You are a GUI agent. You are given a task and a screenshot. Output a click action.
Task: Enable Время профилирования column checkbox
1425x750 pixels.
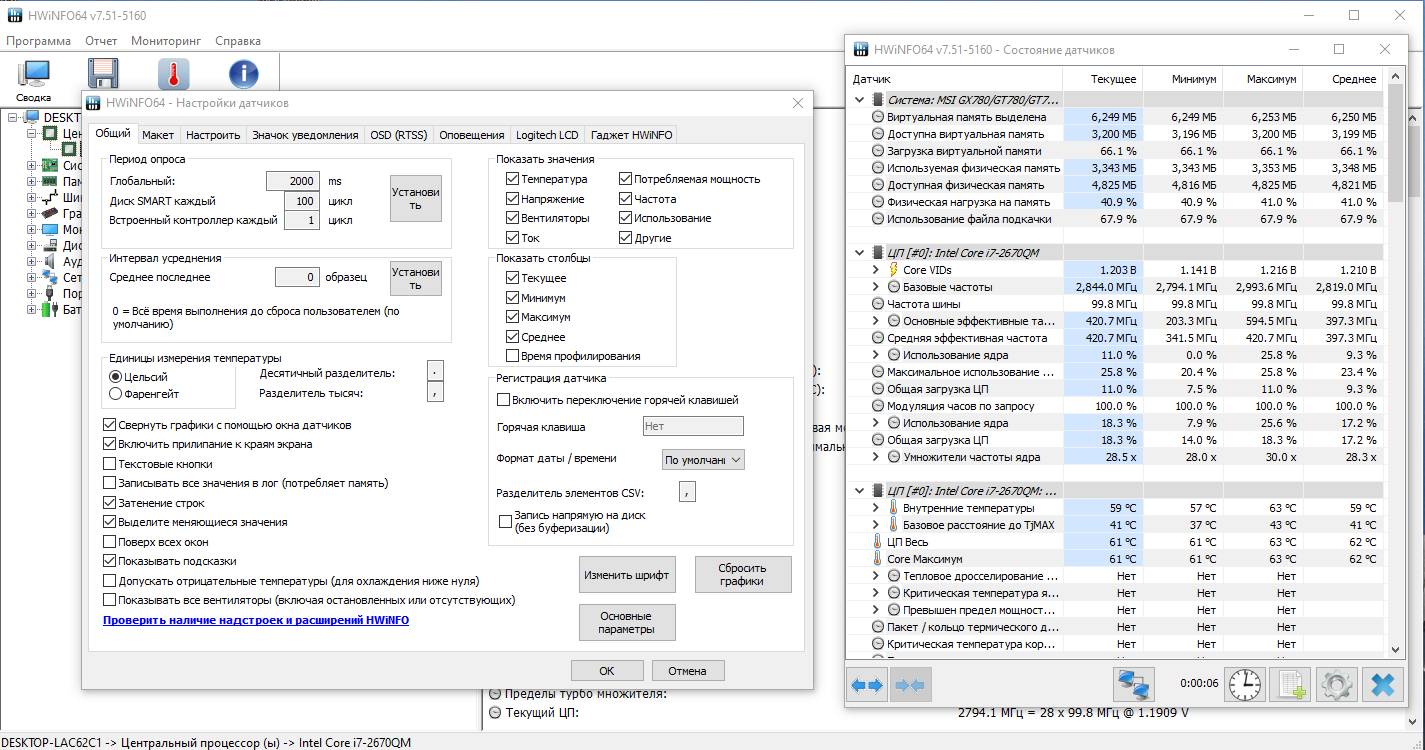512,356
